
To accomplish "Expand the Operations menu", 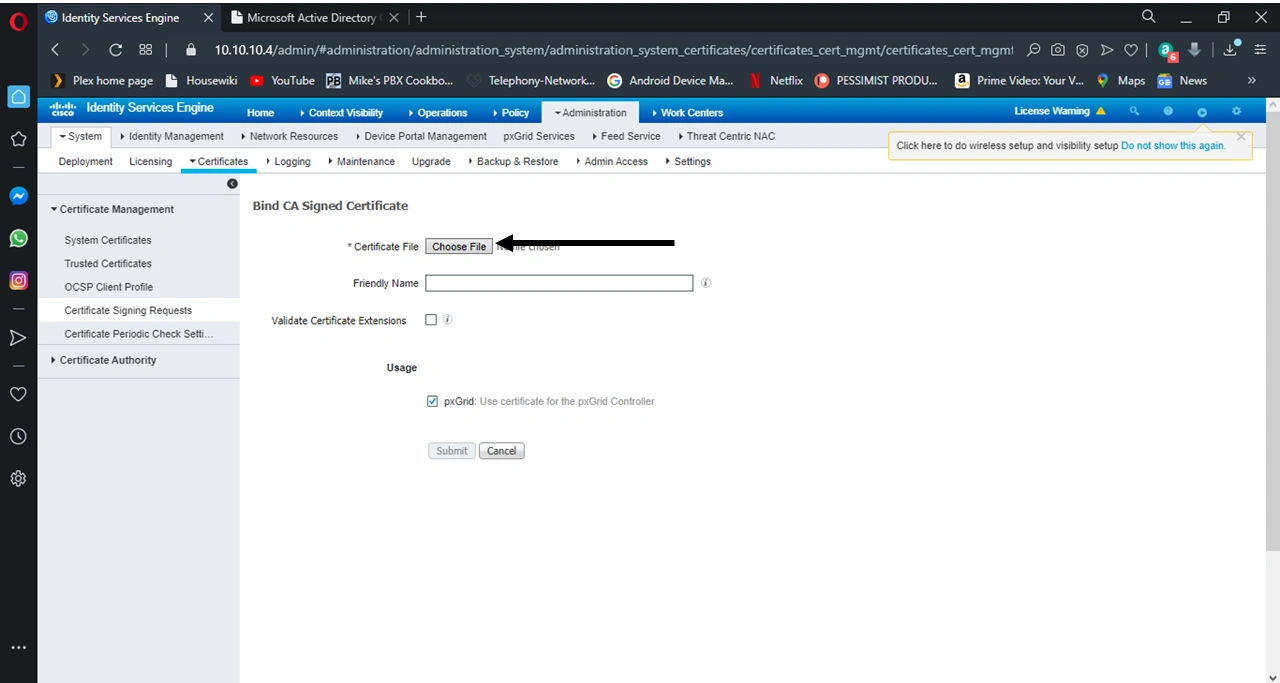I will click(437, 113).
